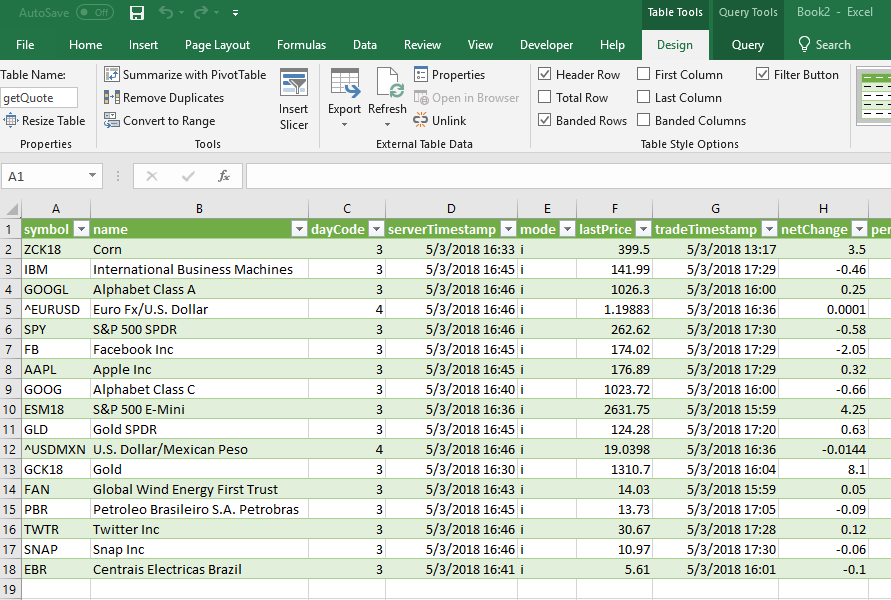Click the Undo arrow icon
This screenshot has width=891, height=600.
pyautogui.click(x=166, y=12)
